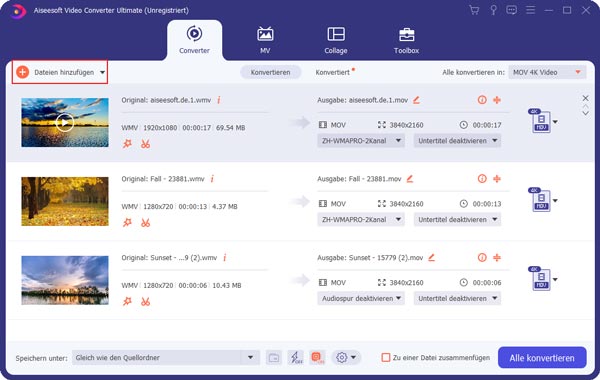Viewport: 600px width, 380px height.
Task: Choose output format icon for Sunset - 15779 (2).mov
Action: (x=541, y=279)
